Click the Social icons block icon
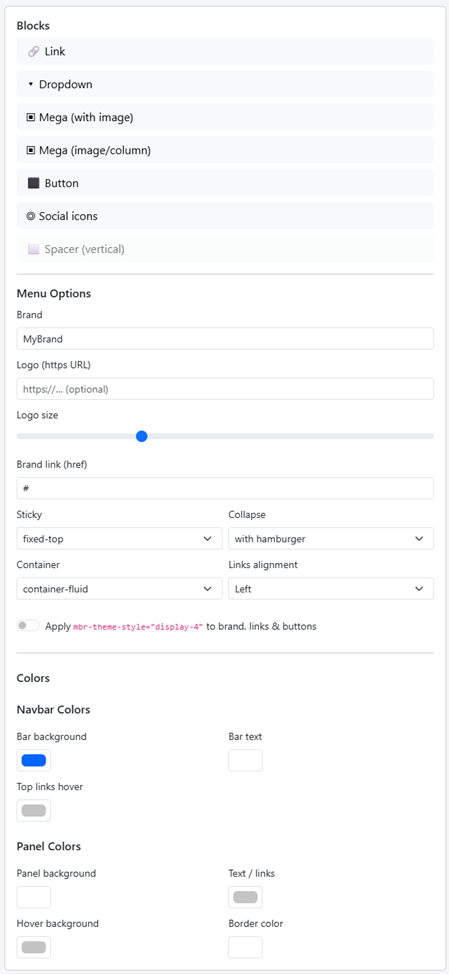This screenshot has height=974, width=449. [x=30, y=216]
